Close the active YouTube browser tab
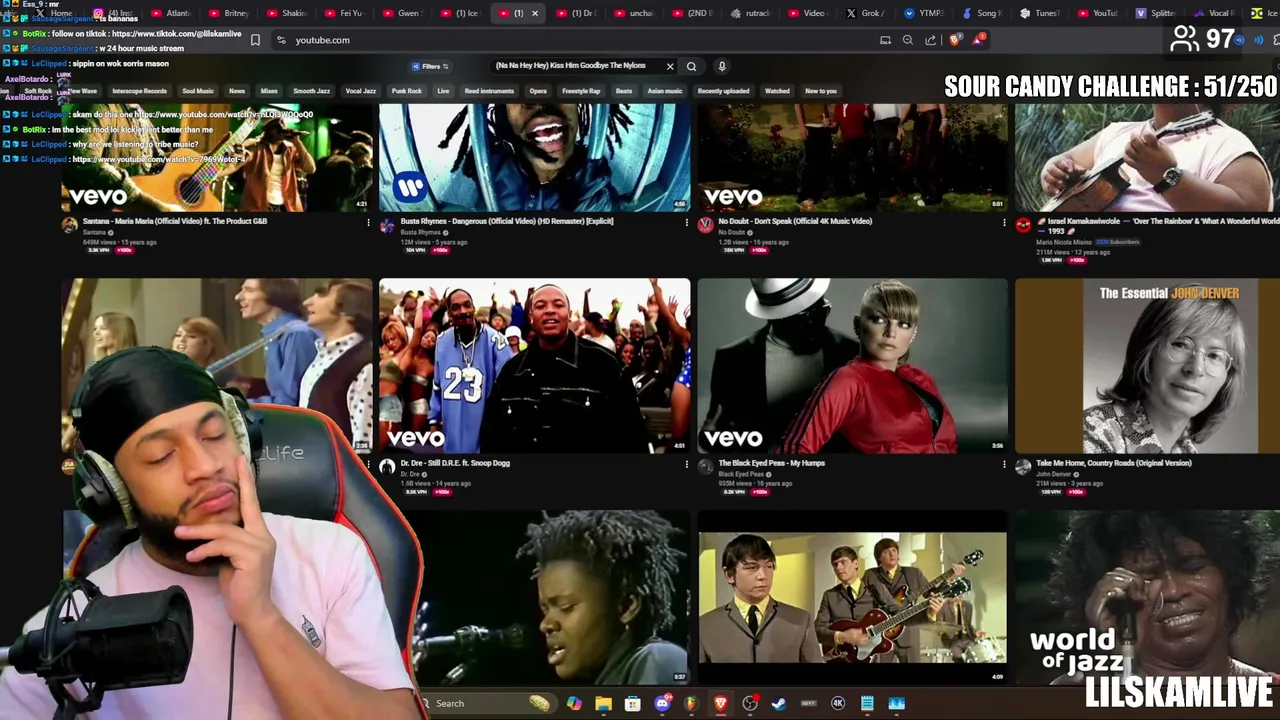Screen dimensions: 1280x720 pos(535,13)
